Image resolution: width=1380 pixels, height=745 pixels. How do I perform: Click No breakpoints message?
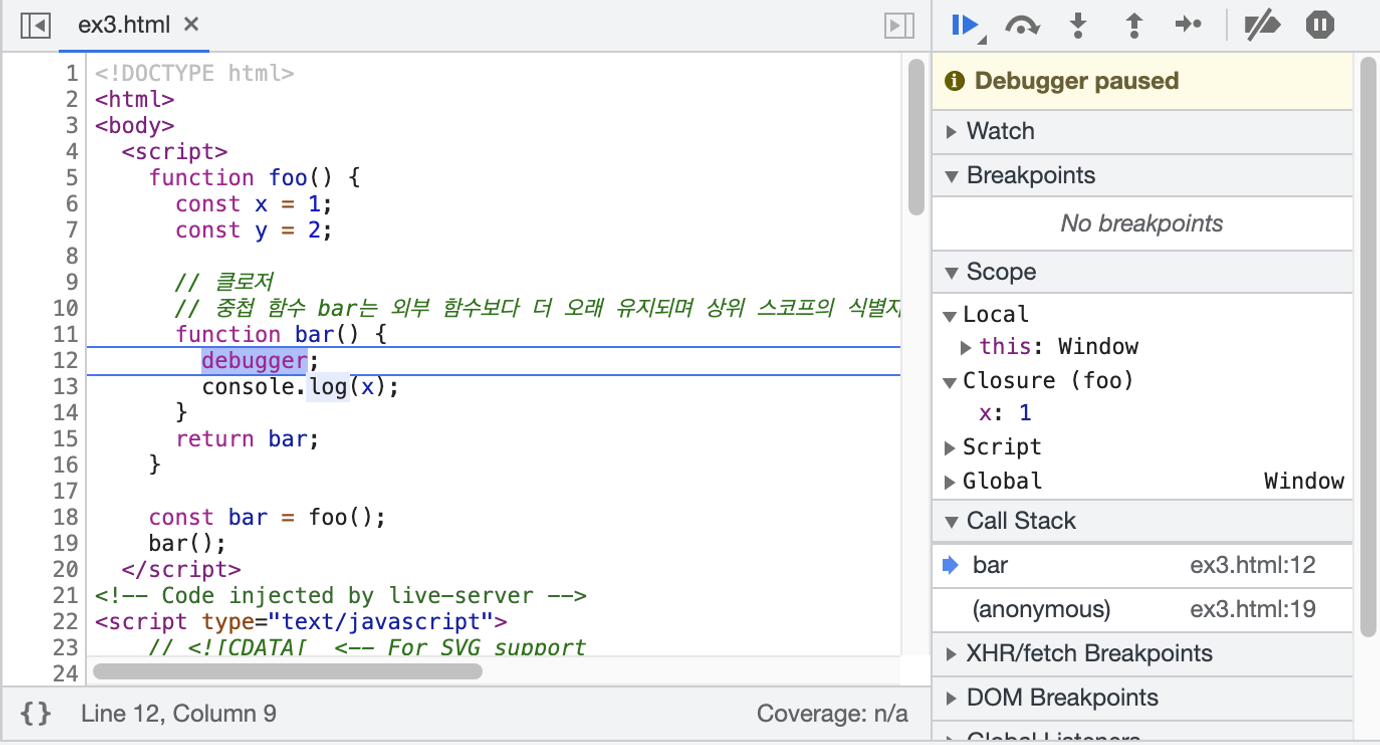coord(1142,224)
